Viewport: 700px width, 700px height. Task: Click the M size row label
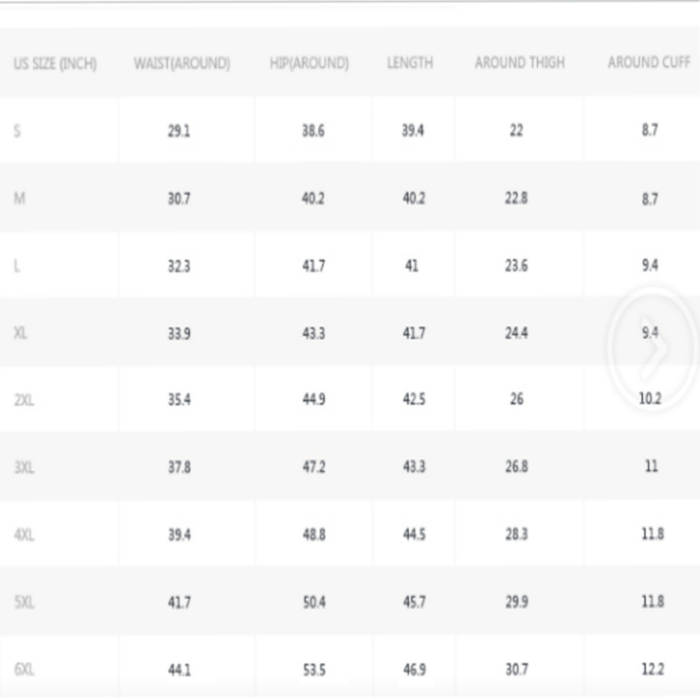point(19,198)
